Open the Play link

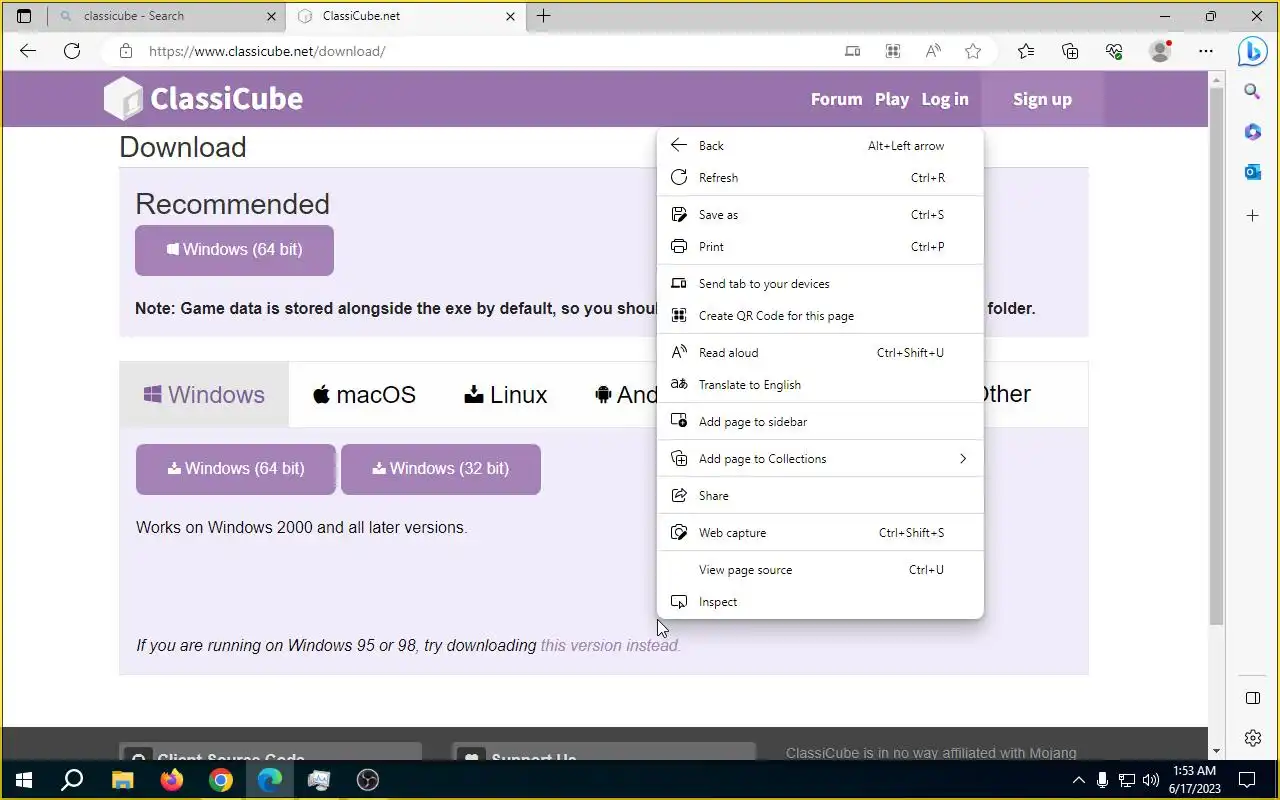click(892, 99)
